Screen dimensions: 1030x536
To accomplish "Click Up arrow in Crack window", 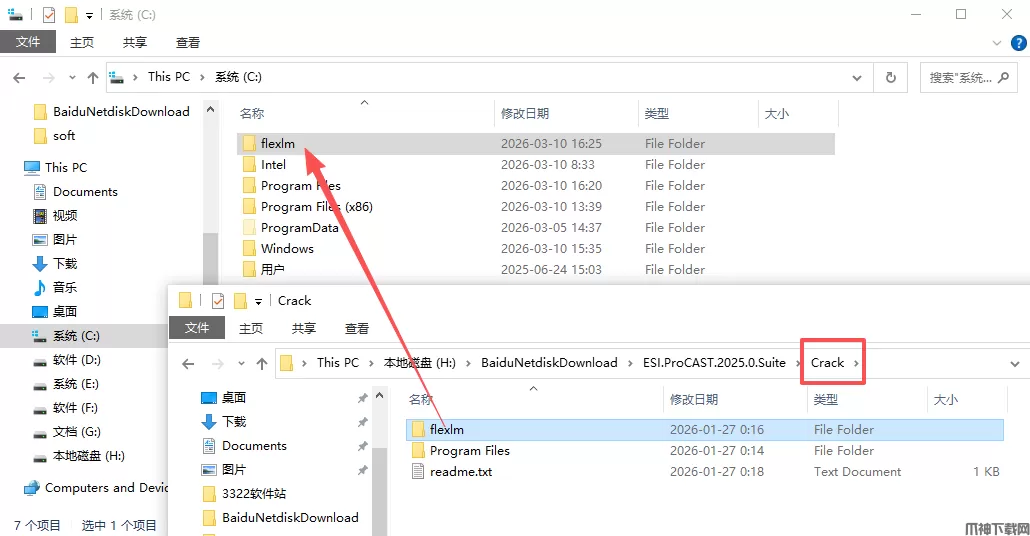I will pyautogui.click(x=262, y=363).
